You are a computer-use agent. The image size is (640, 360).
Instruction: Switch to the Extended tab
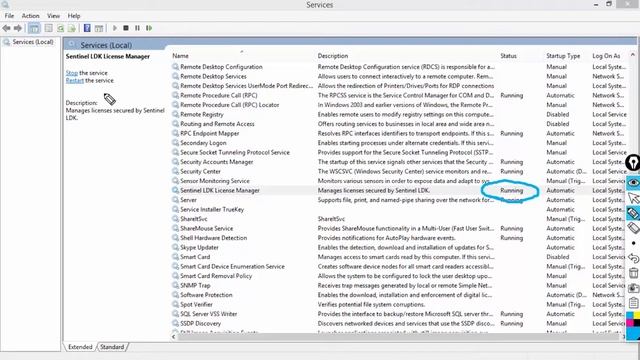click(80, 347)
